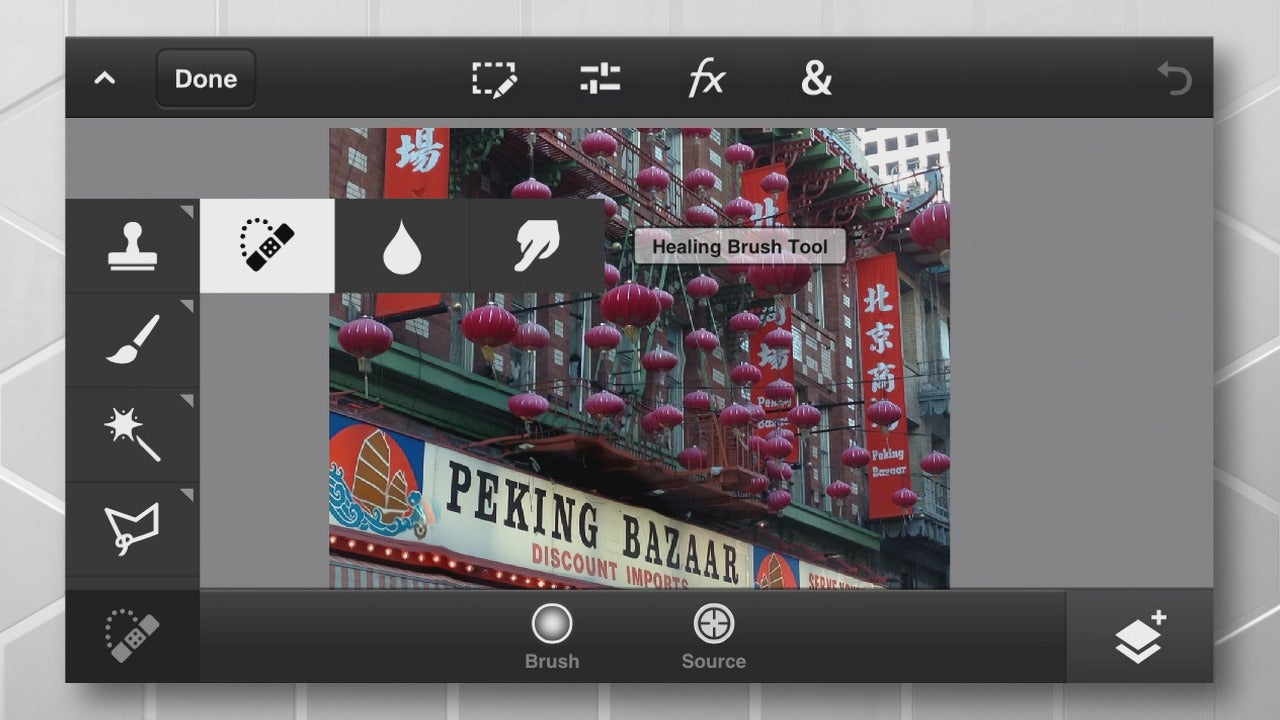1280x720 pixels.
Task: Select the Blur droplet tool
Action: 402,246
